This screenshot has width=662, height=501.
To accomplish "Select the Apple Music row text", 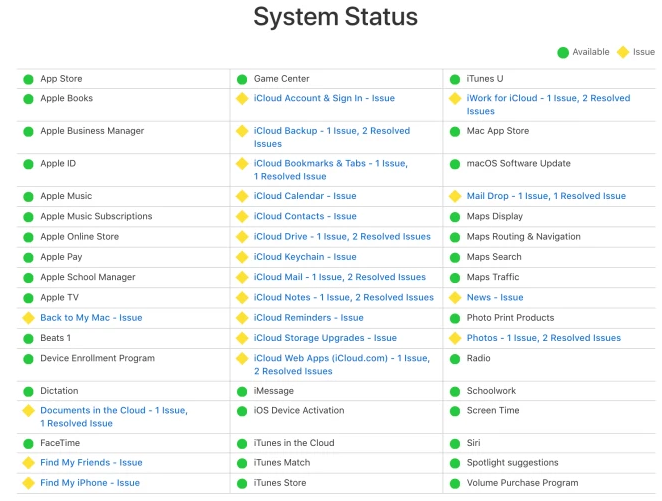I will (66, 196).
